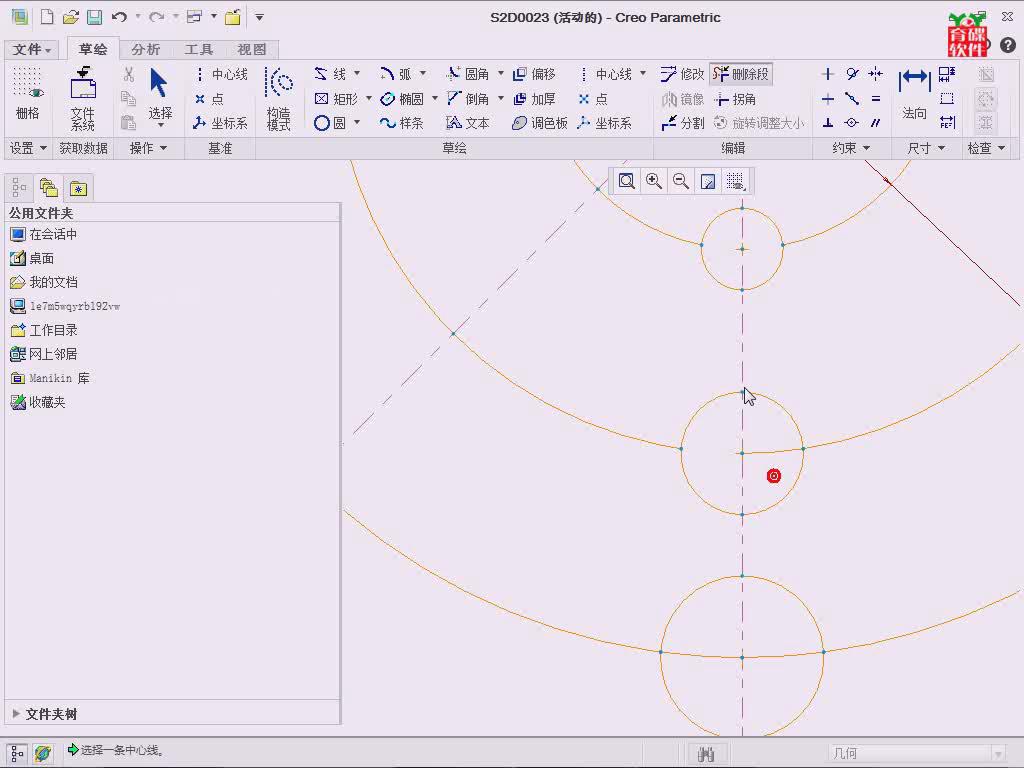
Task: Click the 法向 normal dimension tool
Action: coord(914,93)
